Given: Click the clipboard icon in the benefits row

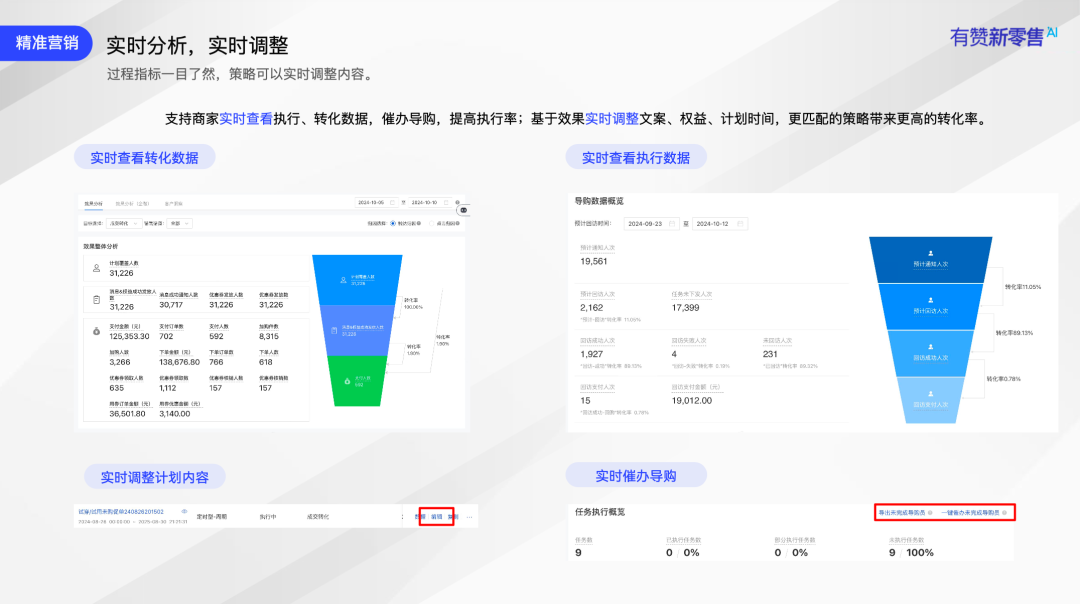Looking at the screenshot, I should click(96, 300).
